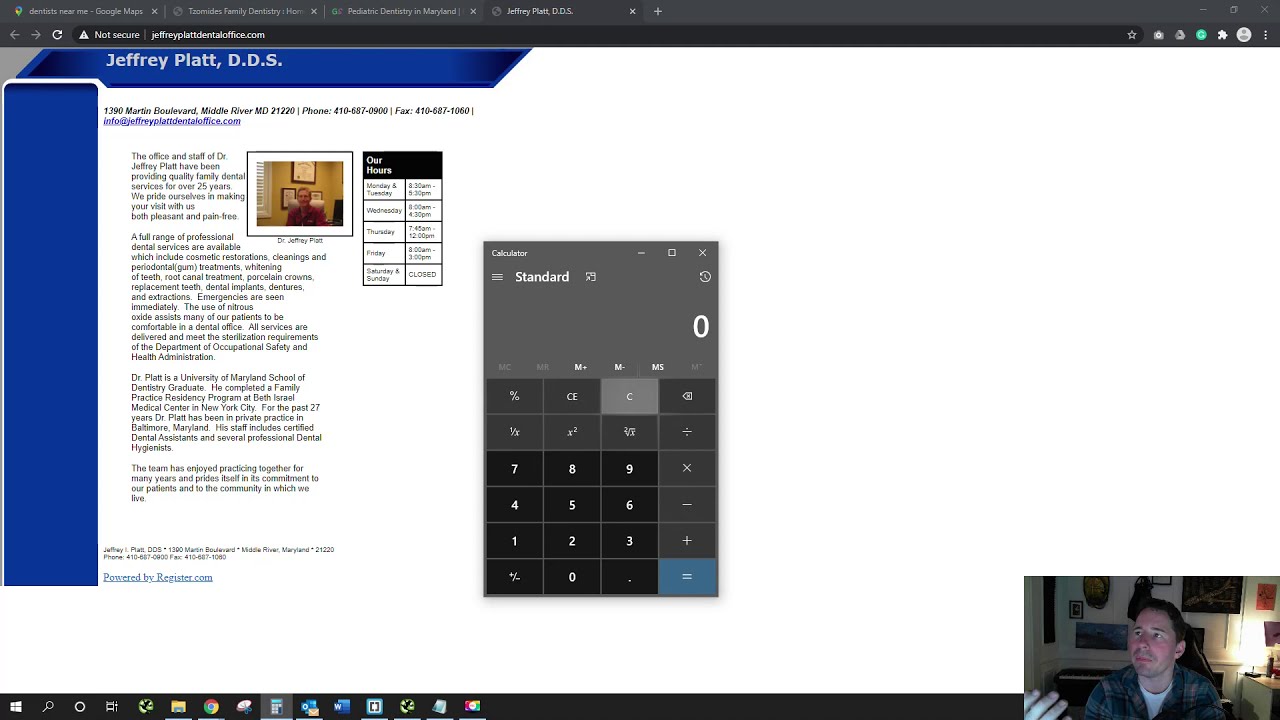Screen dimensions: 1280x720
Task: Close the Google Maps dentists tab
Action: [155, 11]
